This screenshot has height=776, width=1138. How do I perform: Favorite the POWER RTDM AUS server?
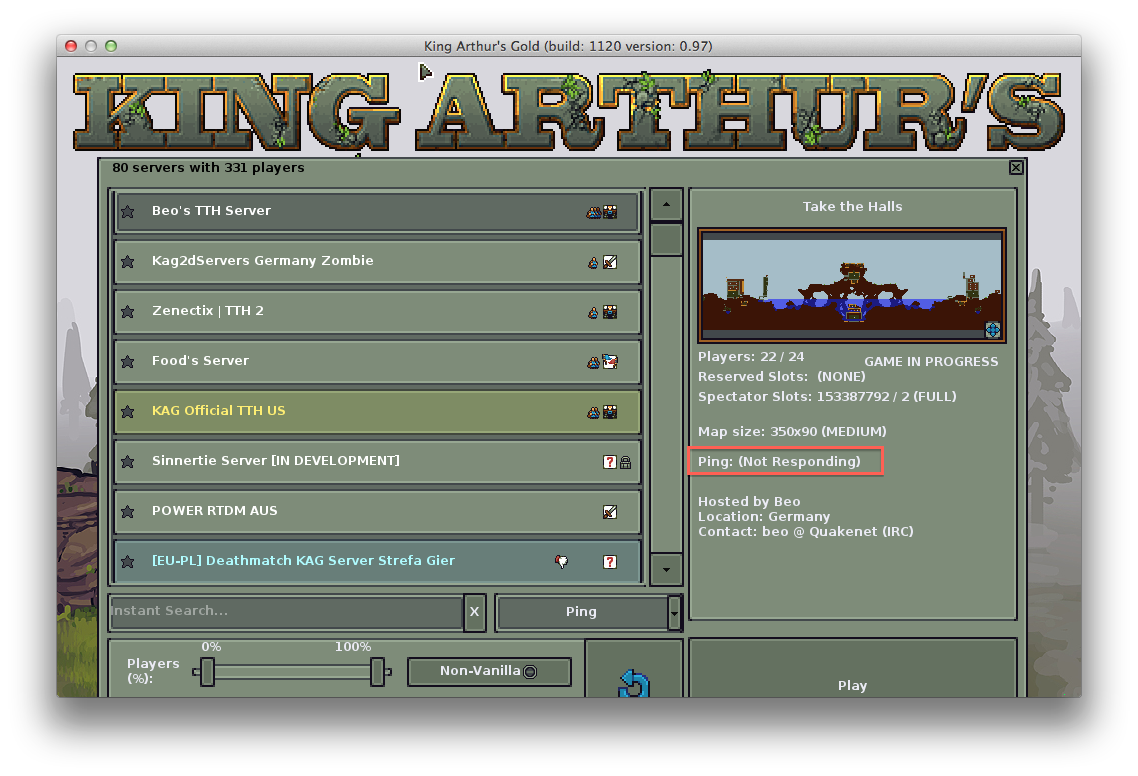(128, 512)
